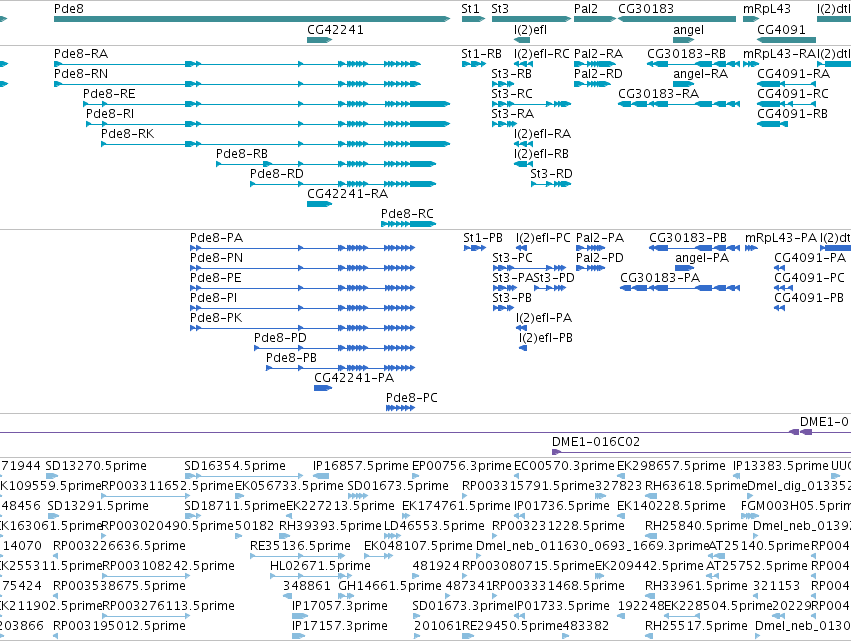Click the CG30183-PA protein label
The height and width of the screenshot is (641, 851).
coord(660,278)
